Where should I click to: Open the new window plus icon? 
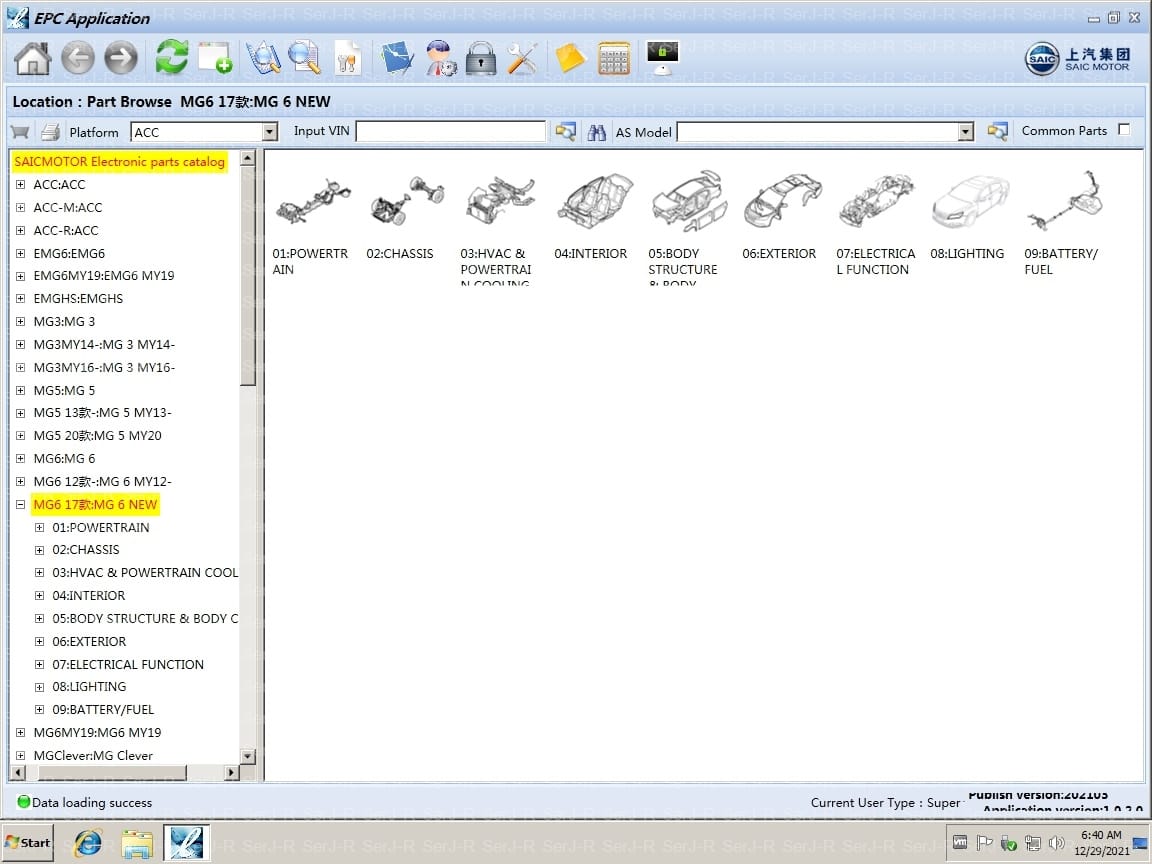pos(215,58)
